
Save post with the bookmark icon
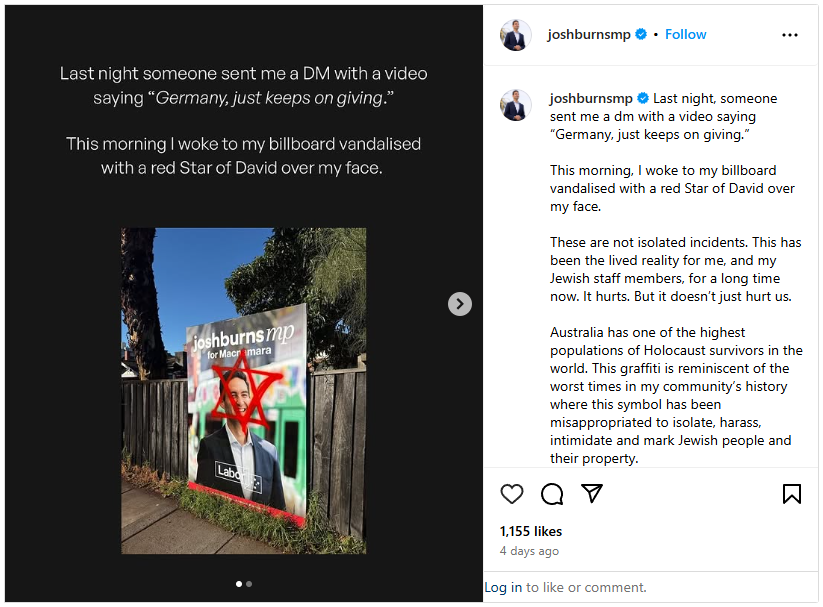click(792, 494)
